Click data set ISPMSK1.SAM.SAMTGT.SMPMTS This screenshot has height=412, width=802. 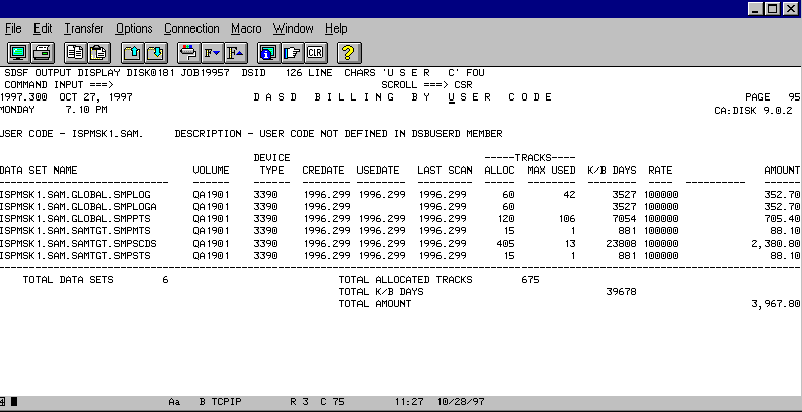tap(75, 231)
